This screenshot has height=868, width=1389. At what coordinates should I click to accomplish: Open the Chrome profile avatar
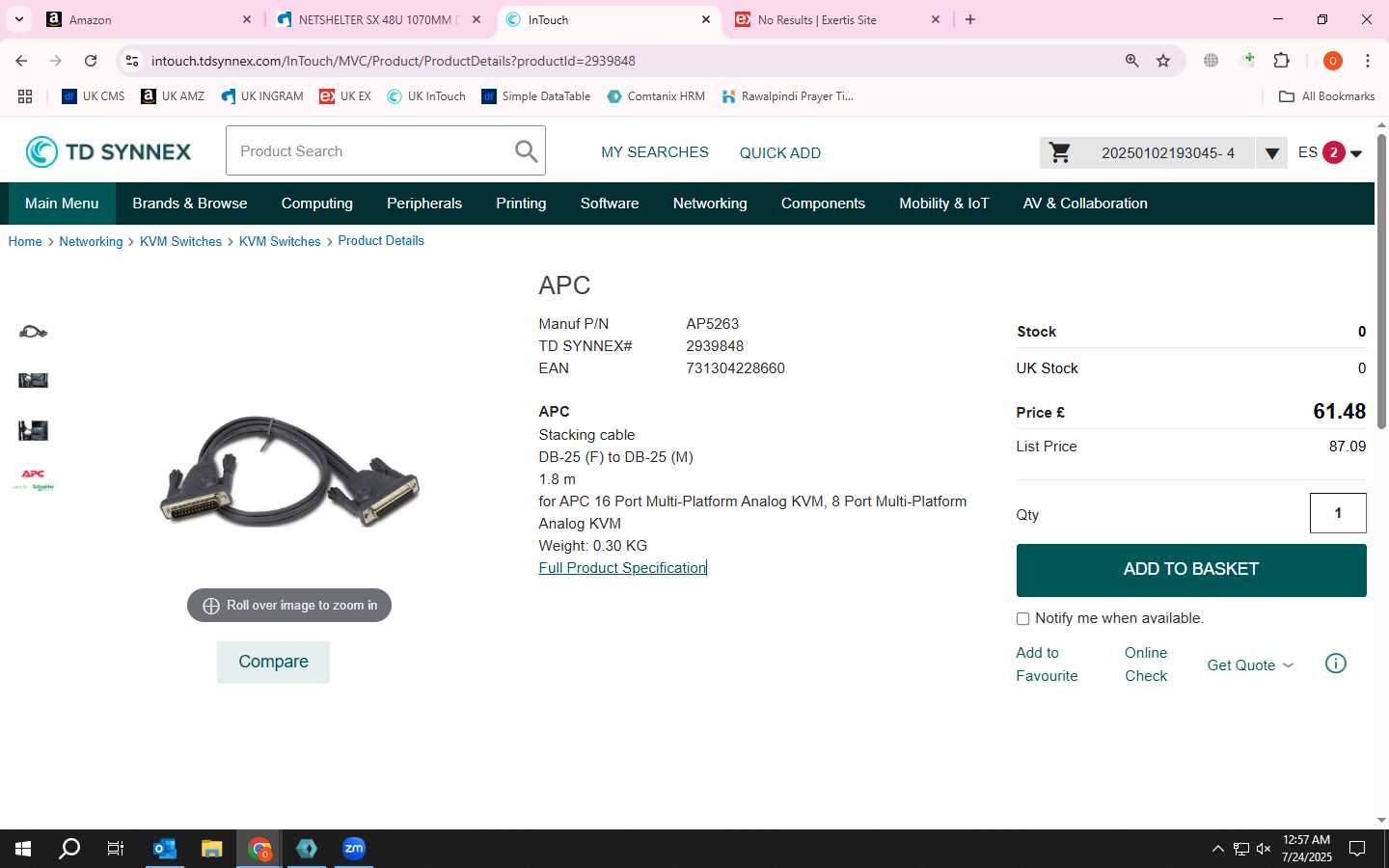(1333, 61)
